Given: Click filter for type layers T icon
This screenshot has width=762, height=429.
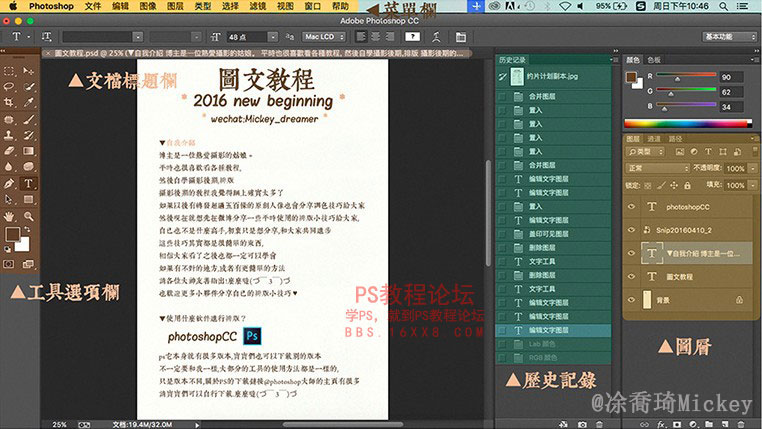Looking at the screenshot, I should [x=708, y=152].
